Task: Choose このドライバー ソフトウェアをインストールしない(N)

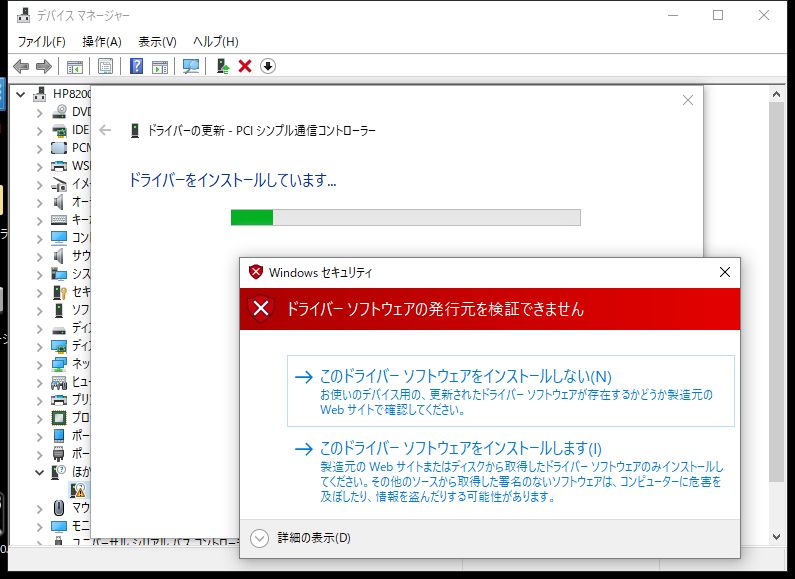Action: coord(511,391)
